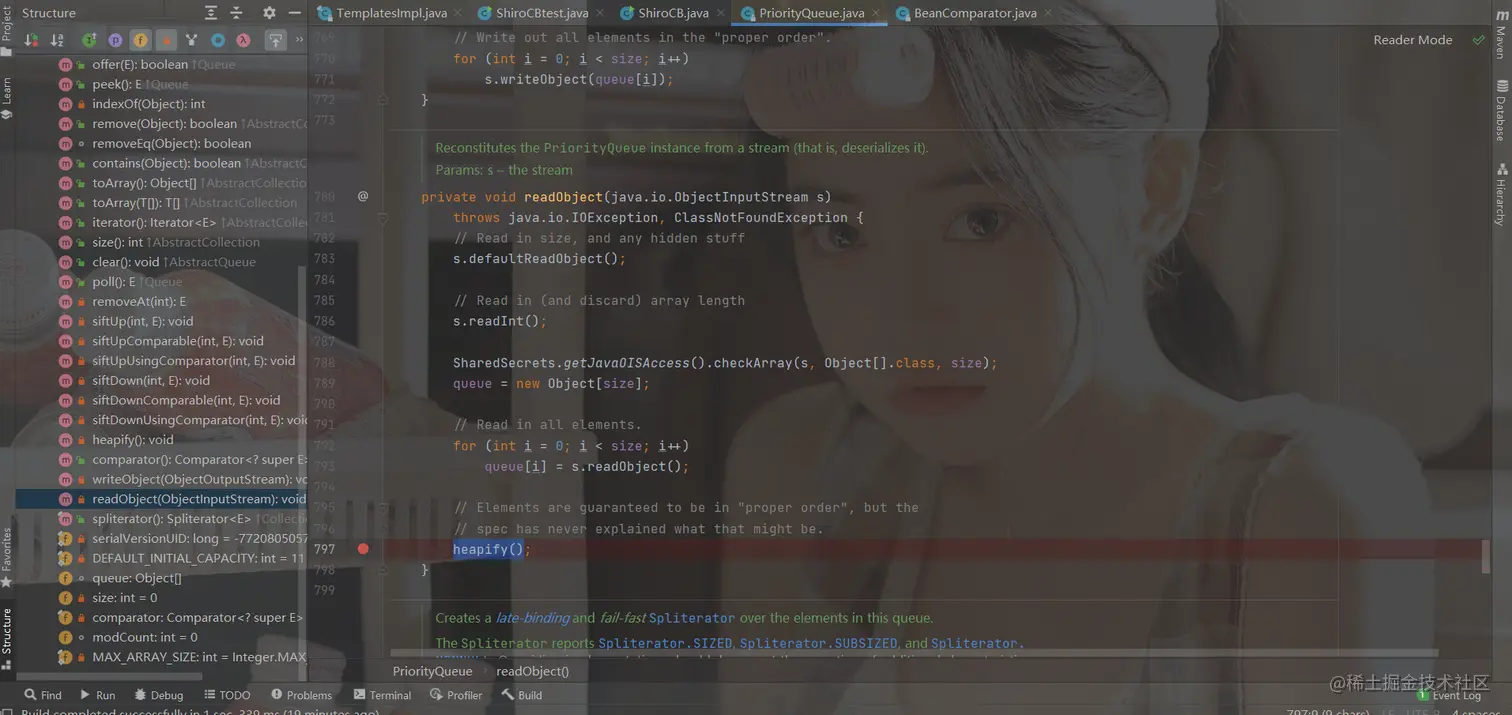Open the Terminal tool window
The image size is (1512, 715).
[x=382, y=695]
